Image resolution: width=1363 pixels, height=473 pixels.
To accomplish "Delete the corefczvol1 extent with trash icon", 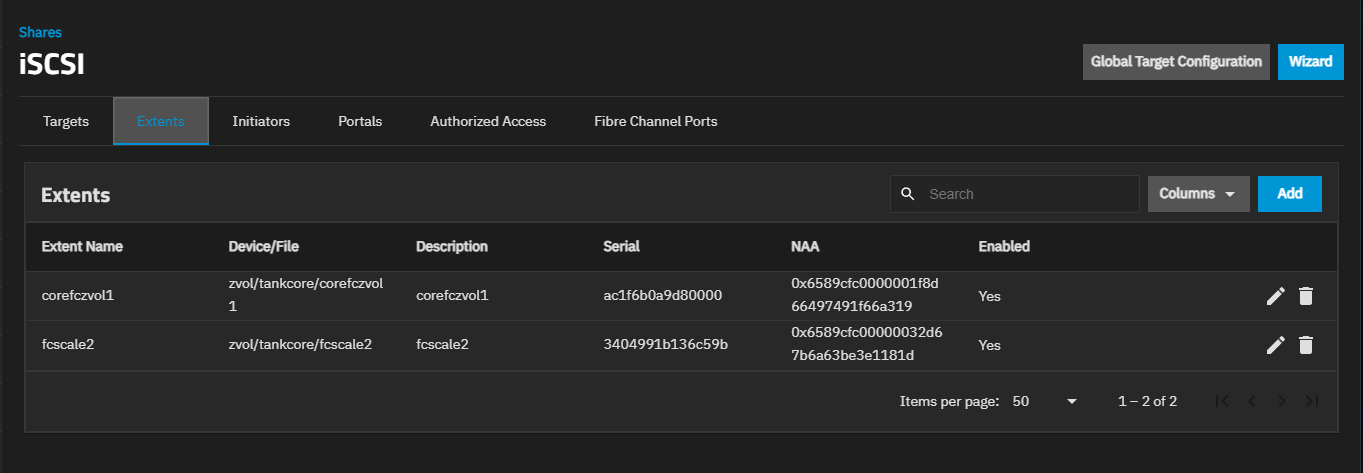I will (x=1305, y=296).
